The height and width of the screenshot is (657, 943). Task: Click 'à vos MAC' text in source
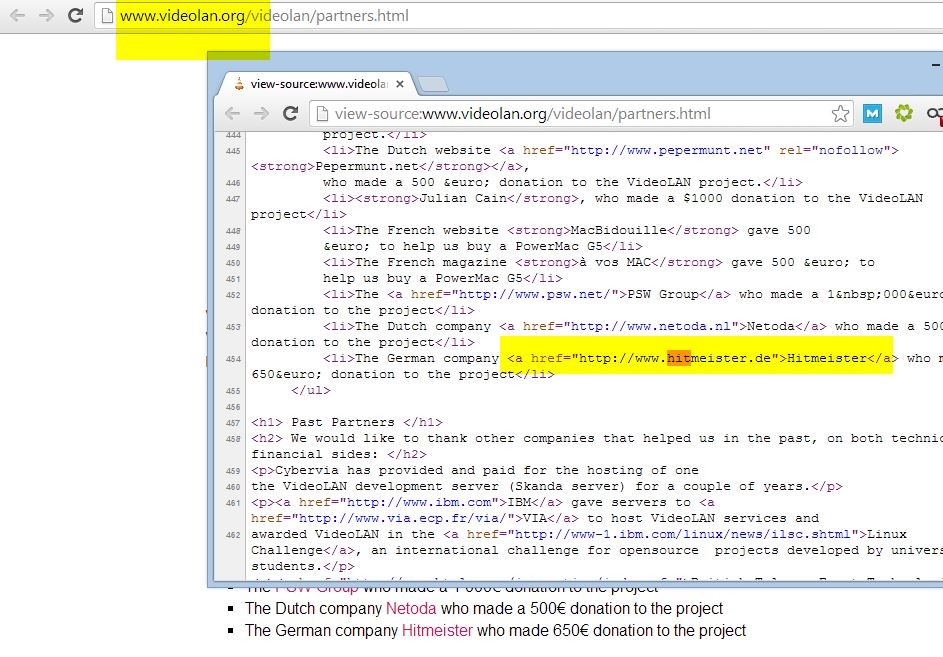pos(614,262)
